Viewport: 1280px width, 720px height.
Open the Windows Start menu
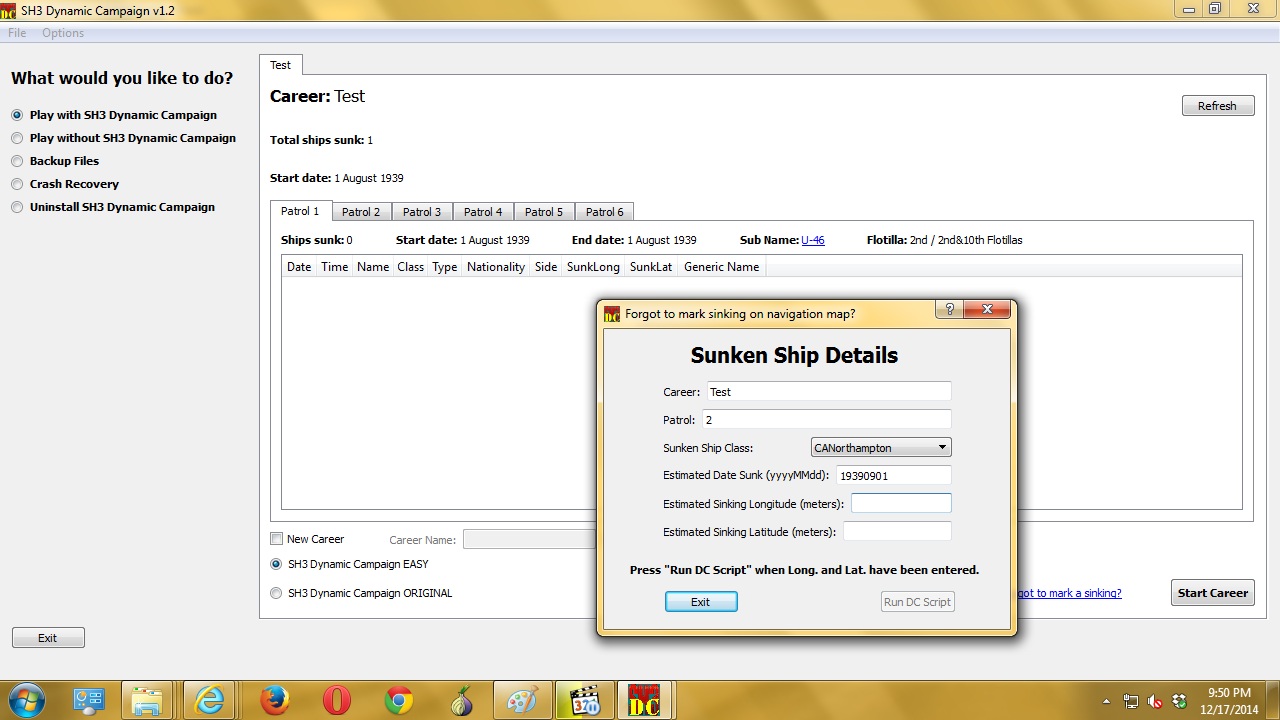pos(25,700)
